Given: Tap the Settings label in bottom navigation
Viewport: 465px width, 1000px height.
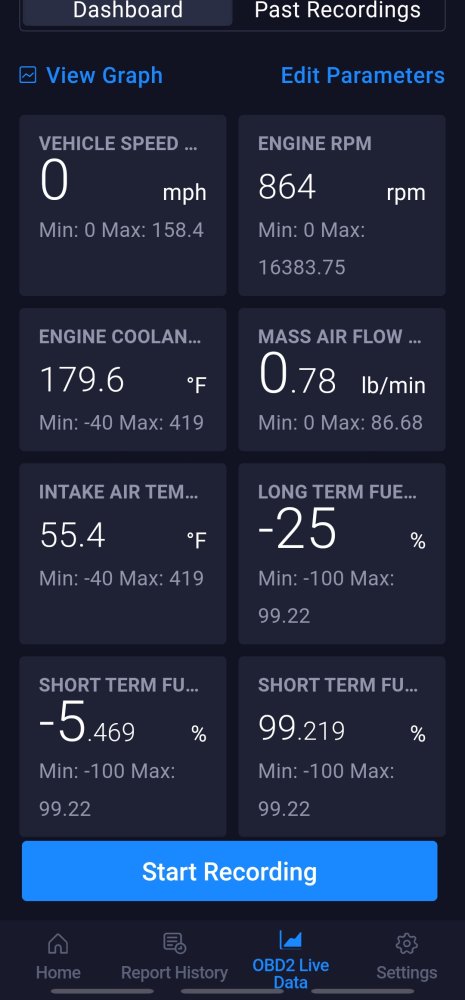Looking at the screenshot, I should (x=406, y=973).
